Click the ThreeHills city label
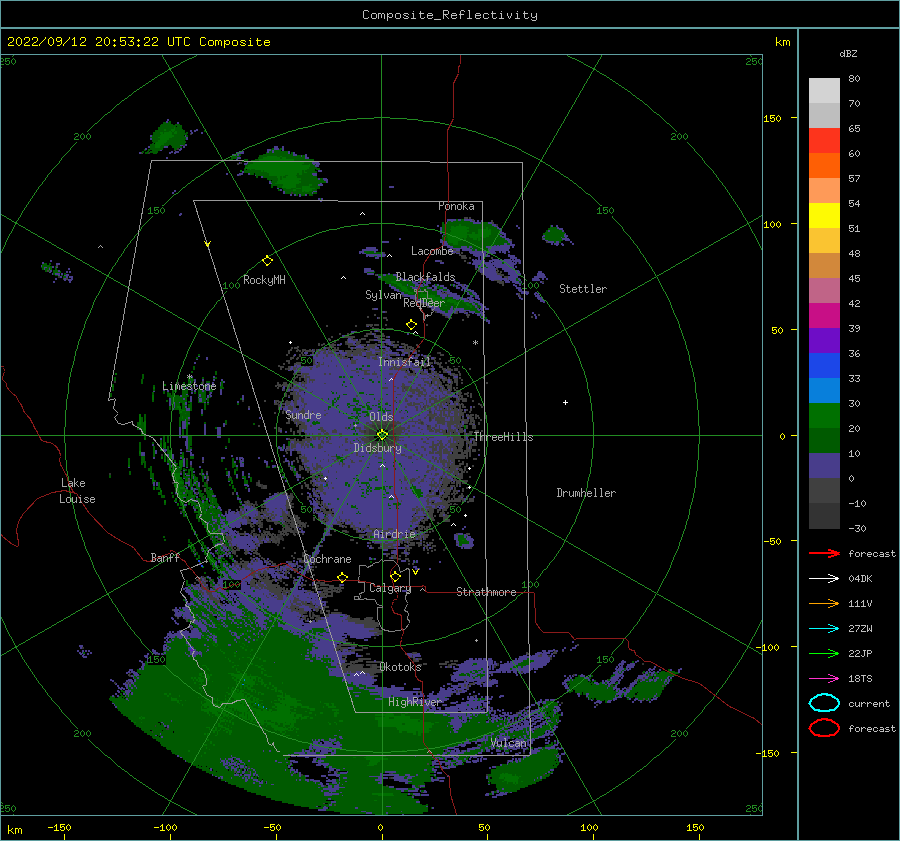Image resolution: width=900 pixels, height=841 pixels. click(x=503, y=437)
